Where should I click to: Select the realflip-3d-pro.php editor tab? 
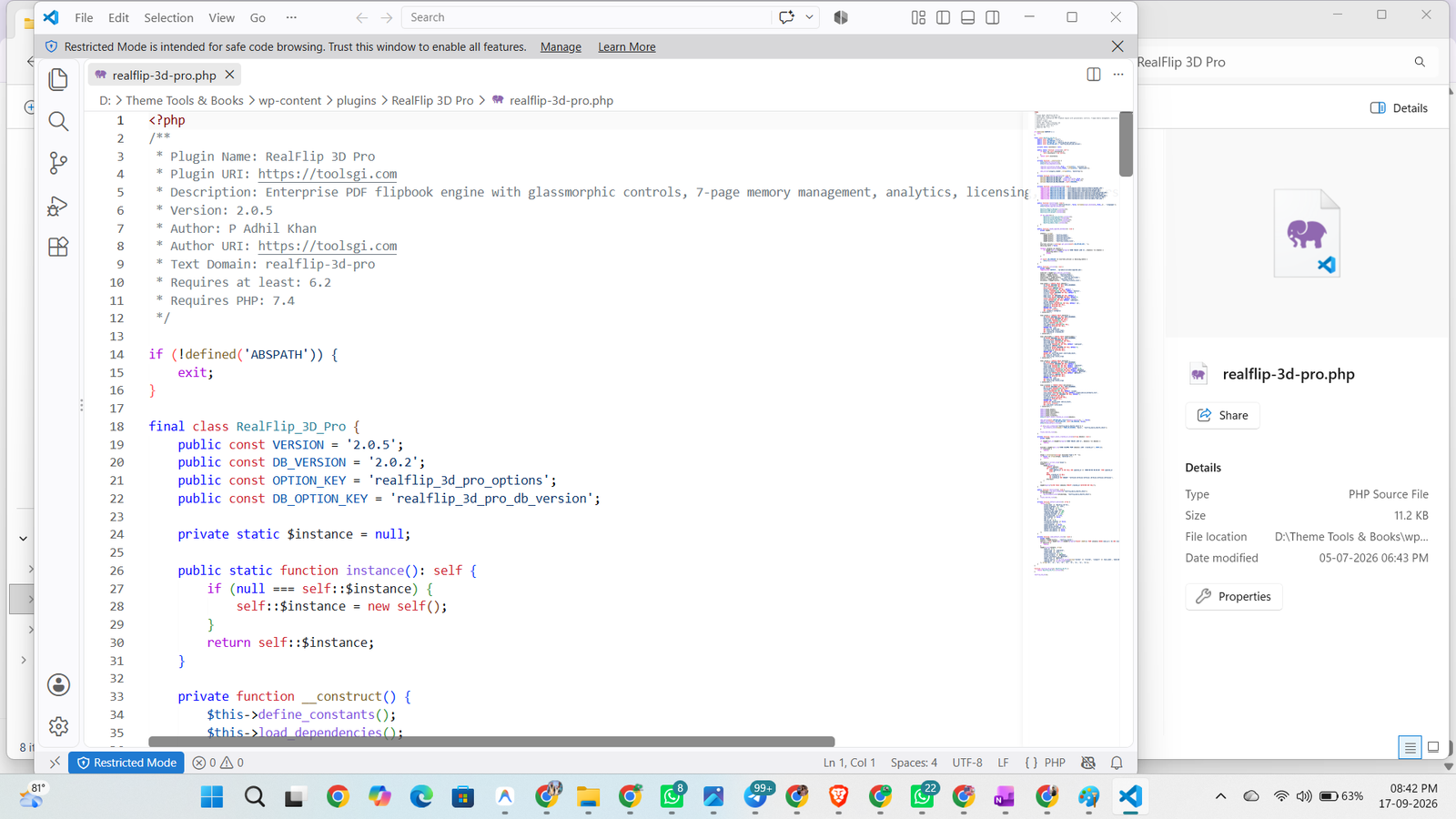[x=164, y=76]
